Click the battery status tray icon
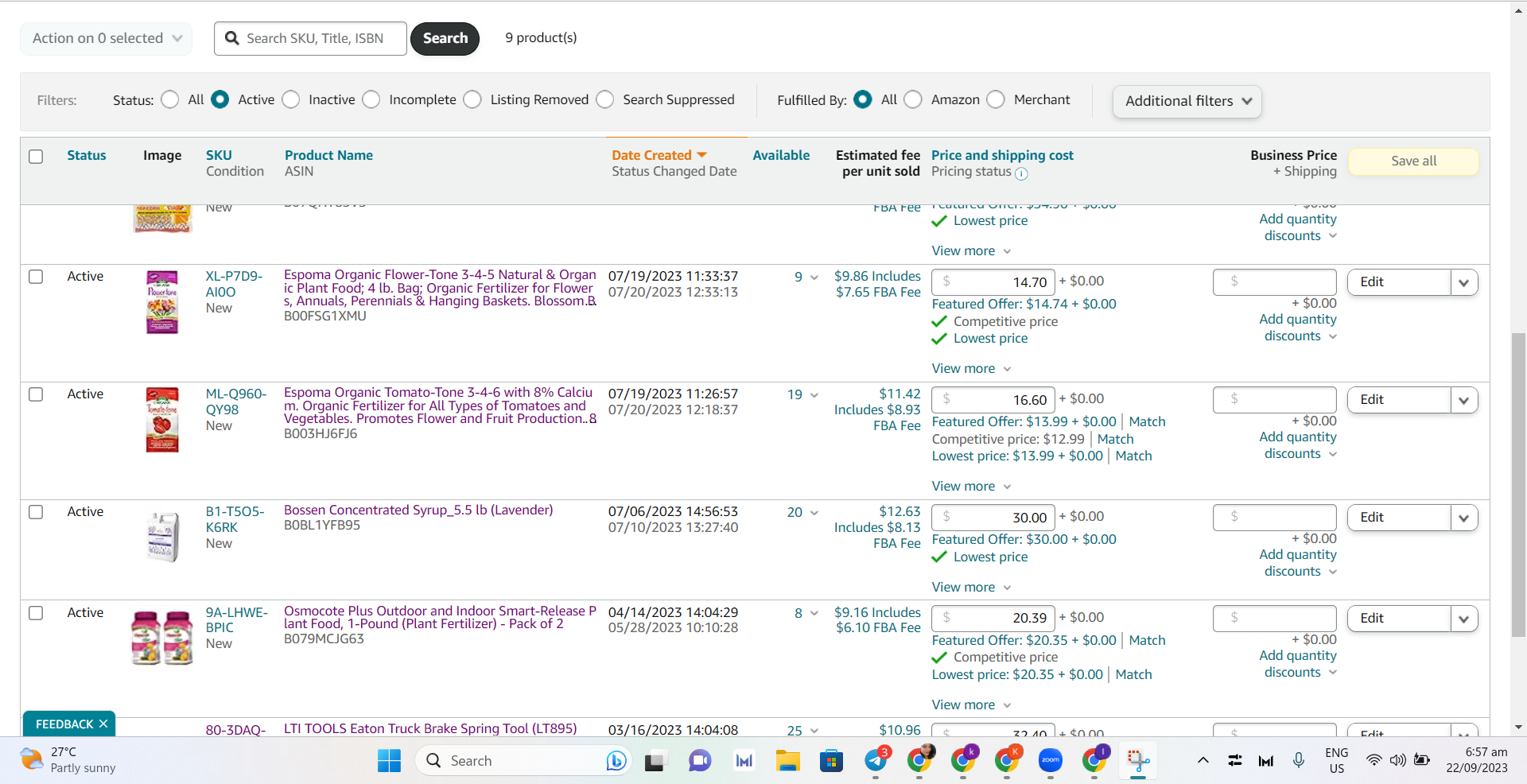Image resolution: width=1527 pixels, height=784 pixels. pos(1422,761)
